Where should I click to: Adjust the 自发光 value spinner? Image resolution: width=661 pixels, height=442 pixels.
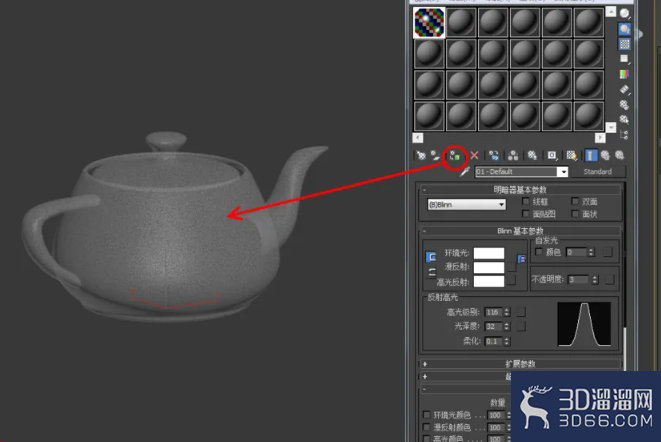click(x=591, y=252)
